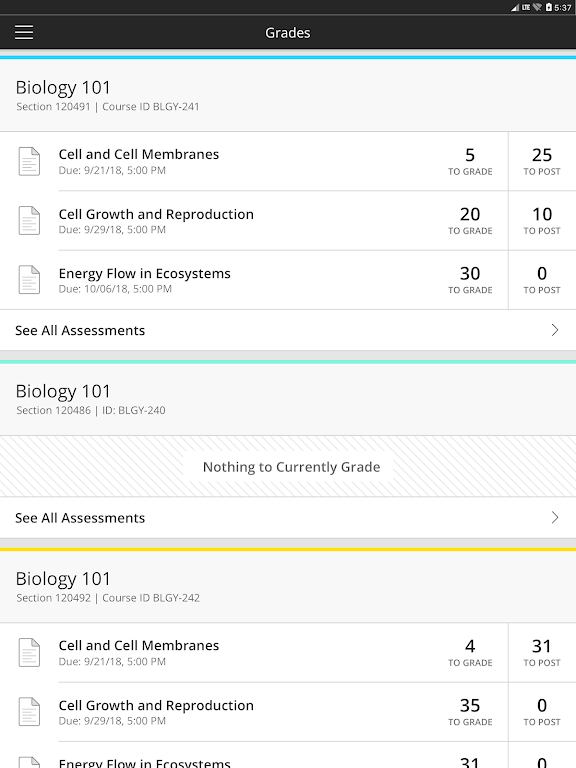
Task: Tap document icon beside Energy Flow in Ecosystems due 10/06/18
Action: [x=29, y=280]
